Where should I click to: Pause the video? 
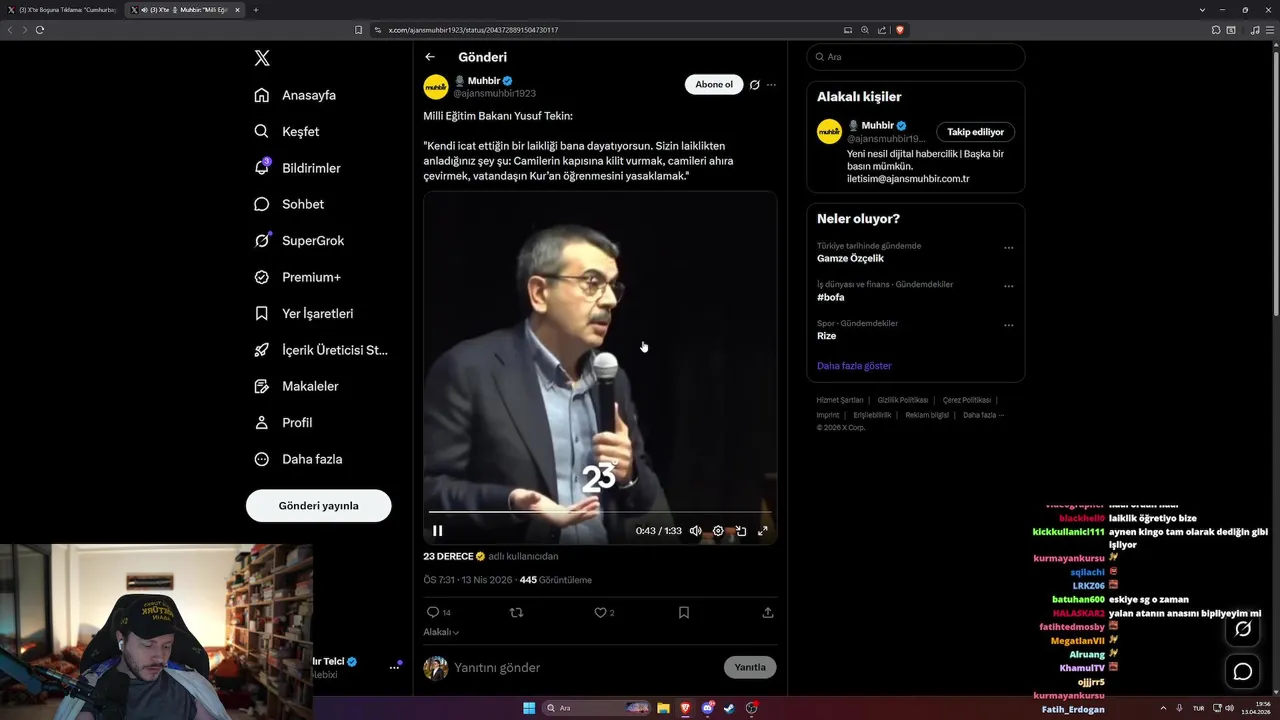437,531
